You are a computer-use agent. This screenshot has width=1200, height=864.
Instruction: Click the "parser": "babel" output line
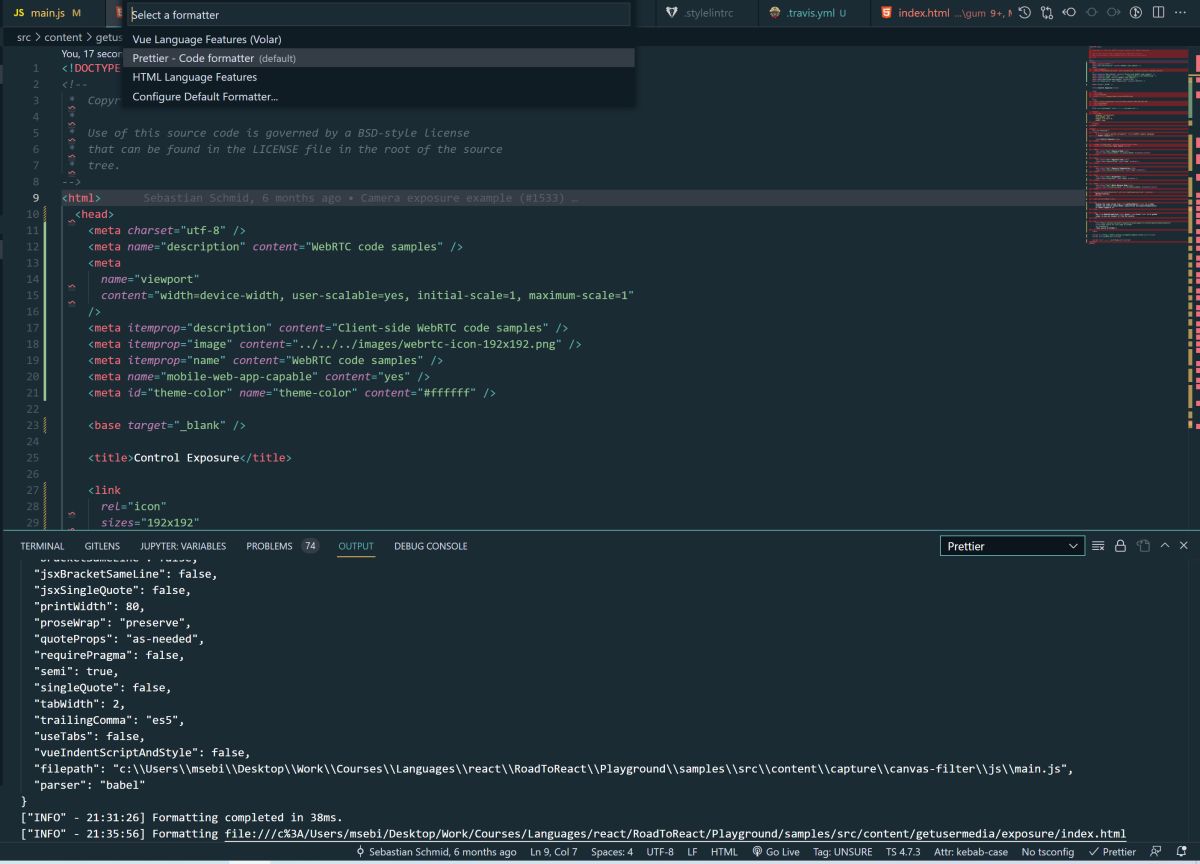tap(90, 785)
